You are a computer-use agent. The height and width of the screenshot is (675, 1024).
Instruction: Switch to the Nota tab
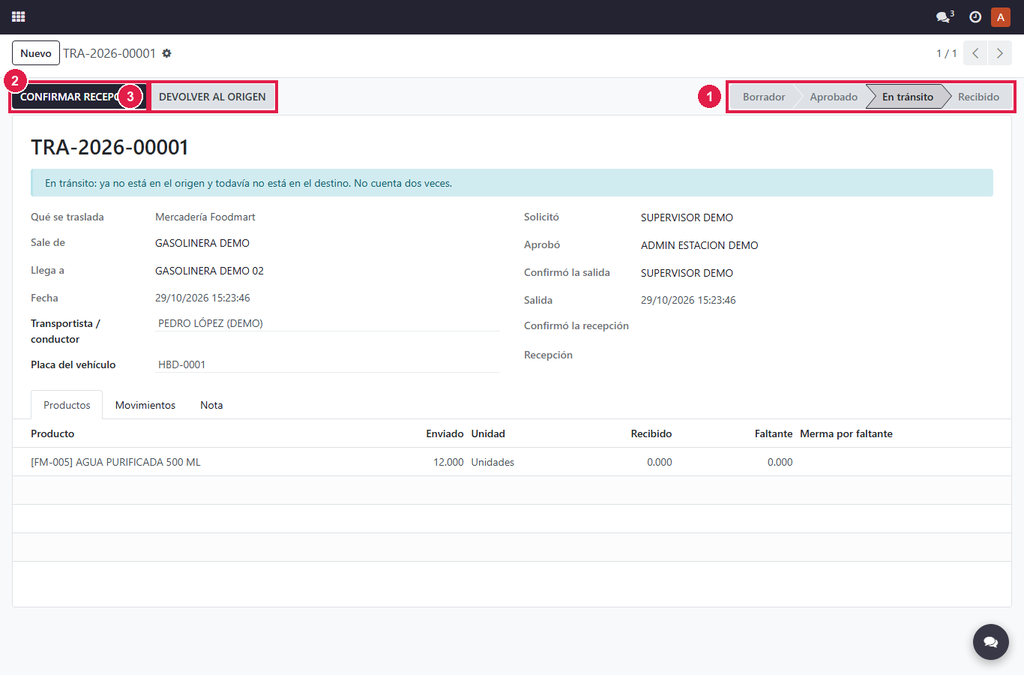pyautogui.click(x=212, y=405)
